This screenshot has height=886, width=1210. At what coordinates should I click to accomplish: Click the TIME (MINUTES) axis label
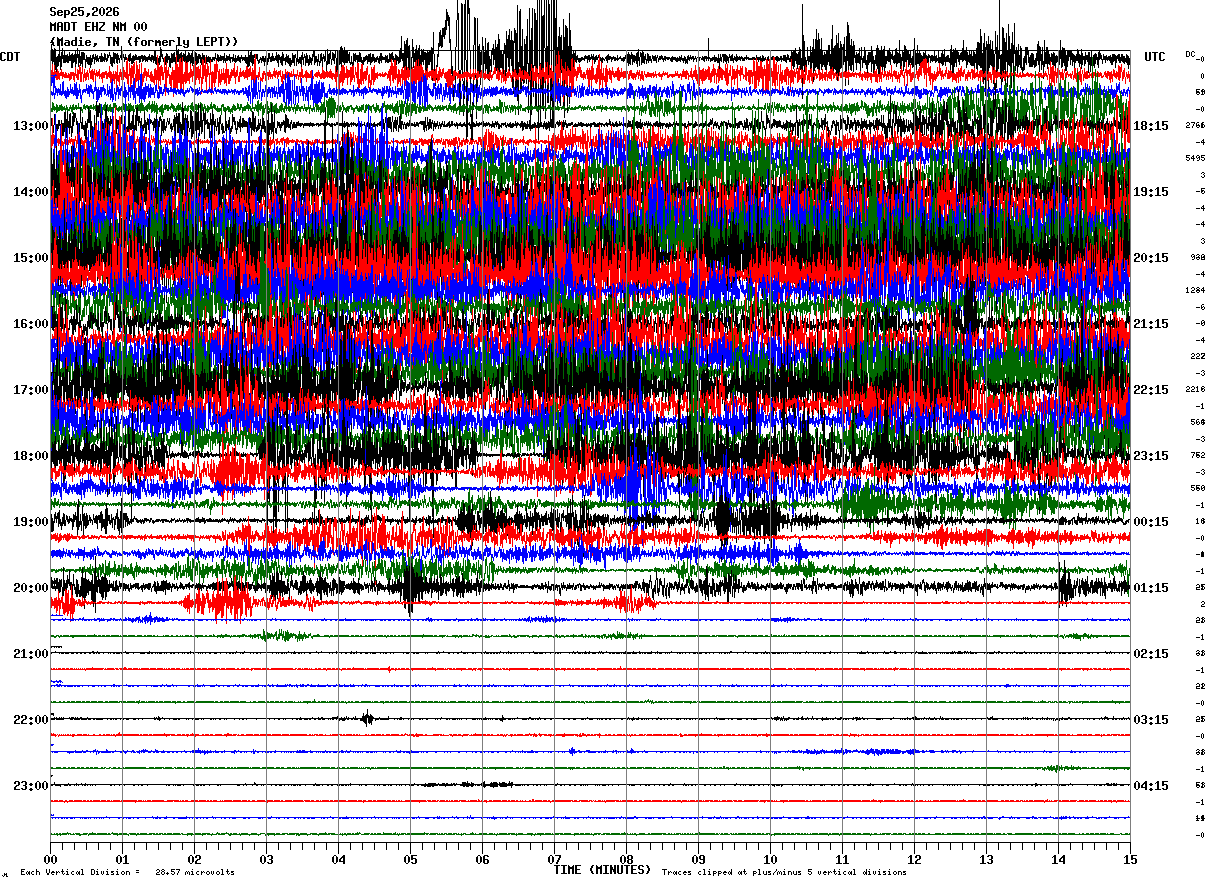click(602, 870)
